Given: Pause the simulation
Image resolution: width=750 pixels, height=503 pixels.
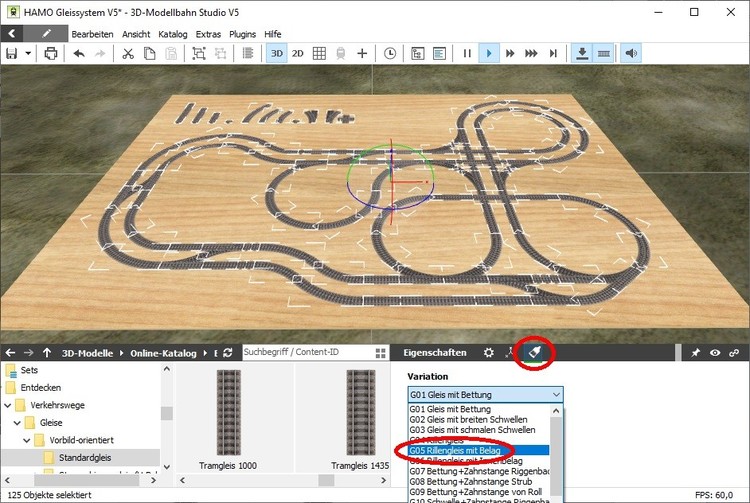Looking at the screenshot, I should [467, 54].
